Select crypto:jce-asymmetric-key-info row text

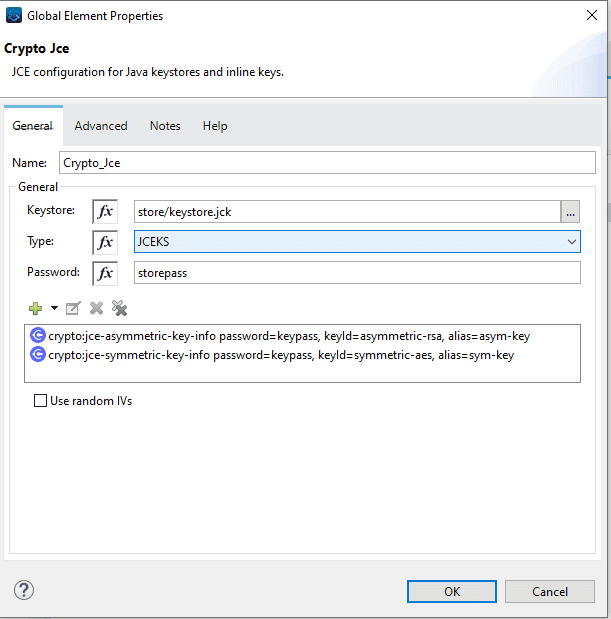click(289, 336)
